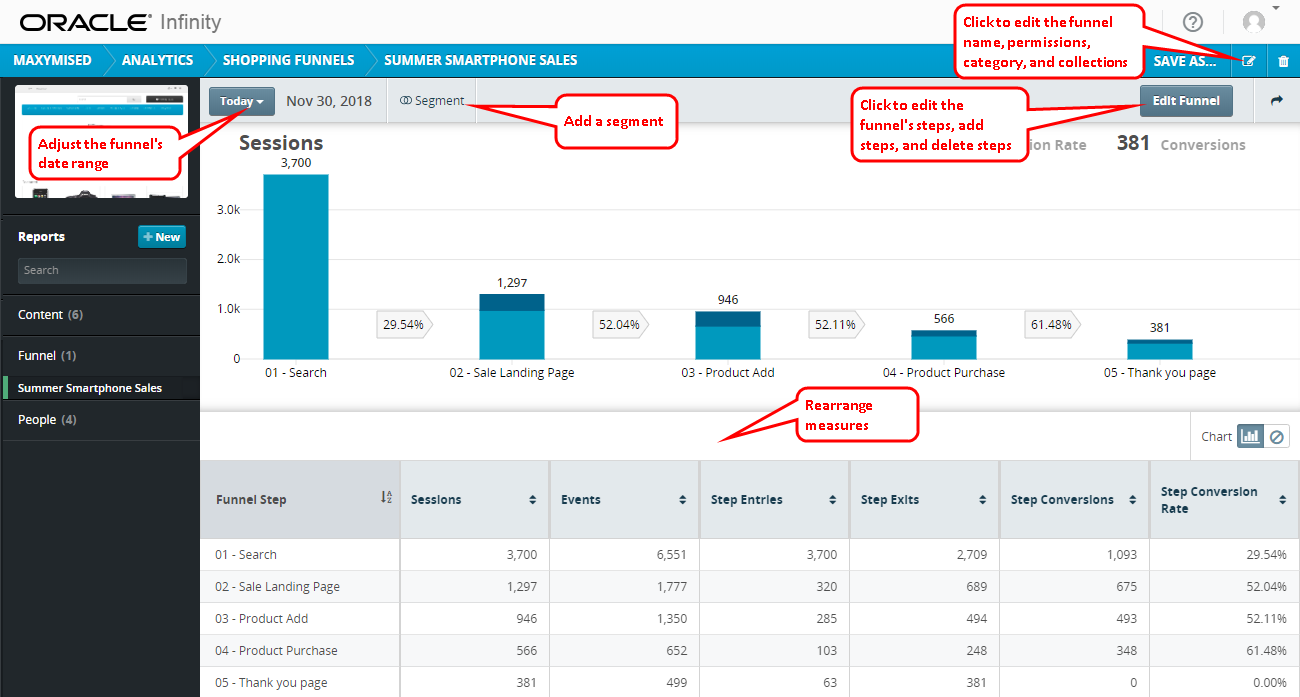Click the 29.54% conversion arrow label

click(404, 325)
